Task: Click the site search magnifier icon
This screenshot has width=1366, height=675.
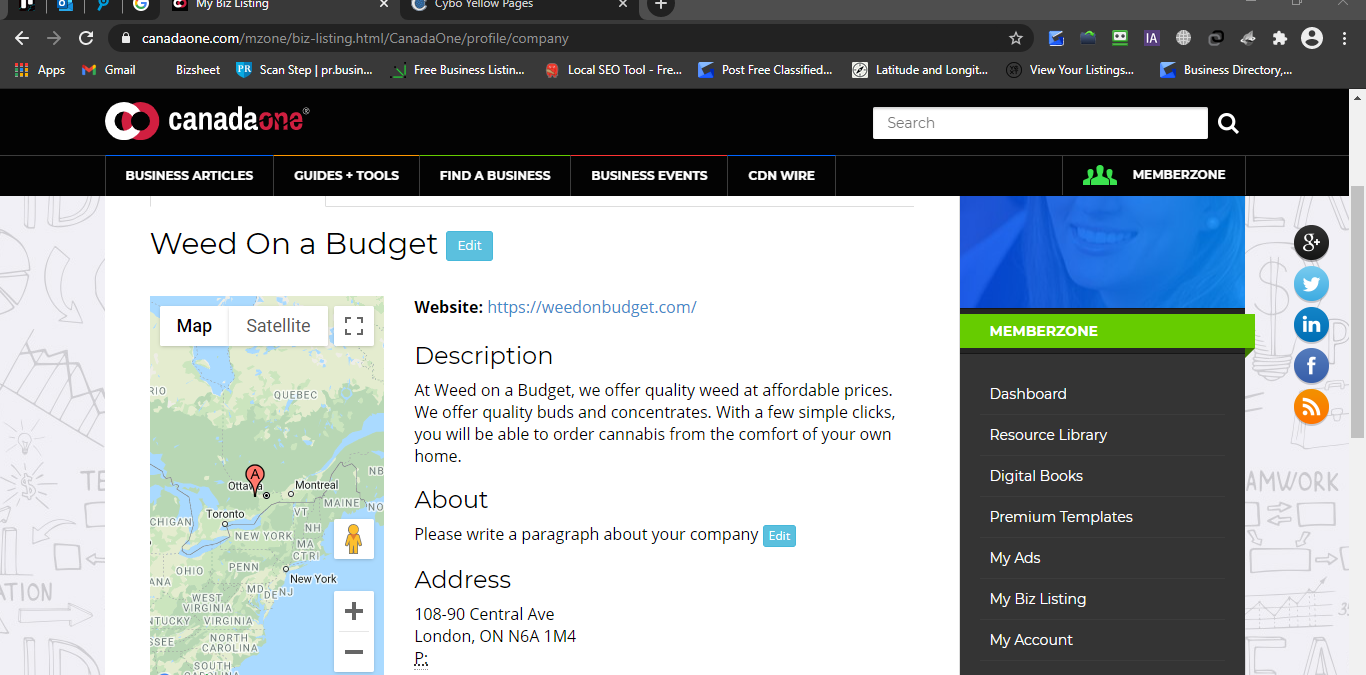Action: (x=1228, y=124)
